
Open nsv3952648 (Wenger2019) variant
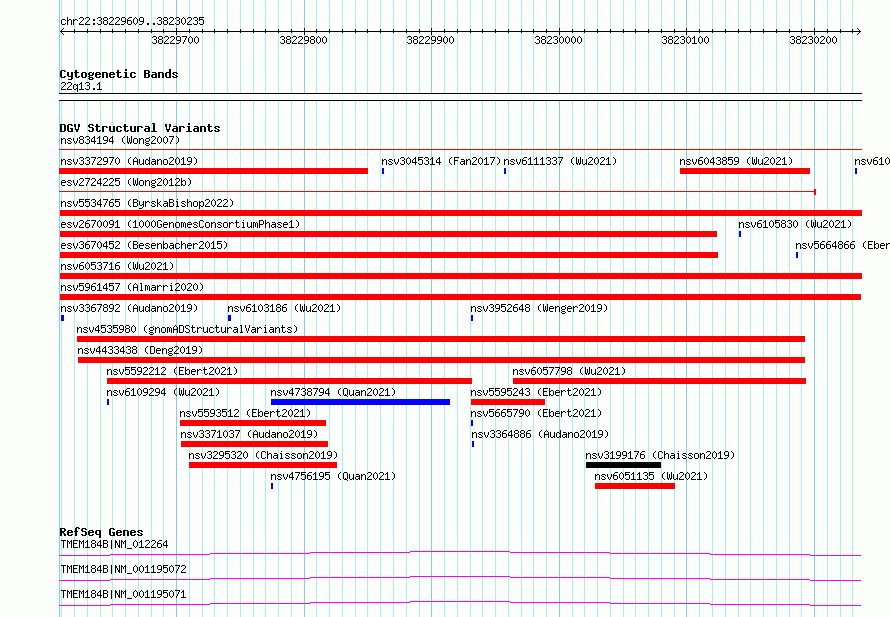click(539, 308)
